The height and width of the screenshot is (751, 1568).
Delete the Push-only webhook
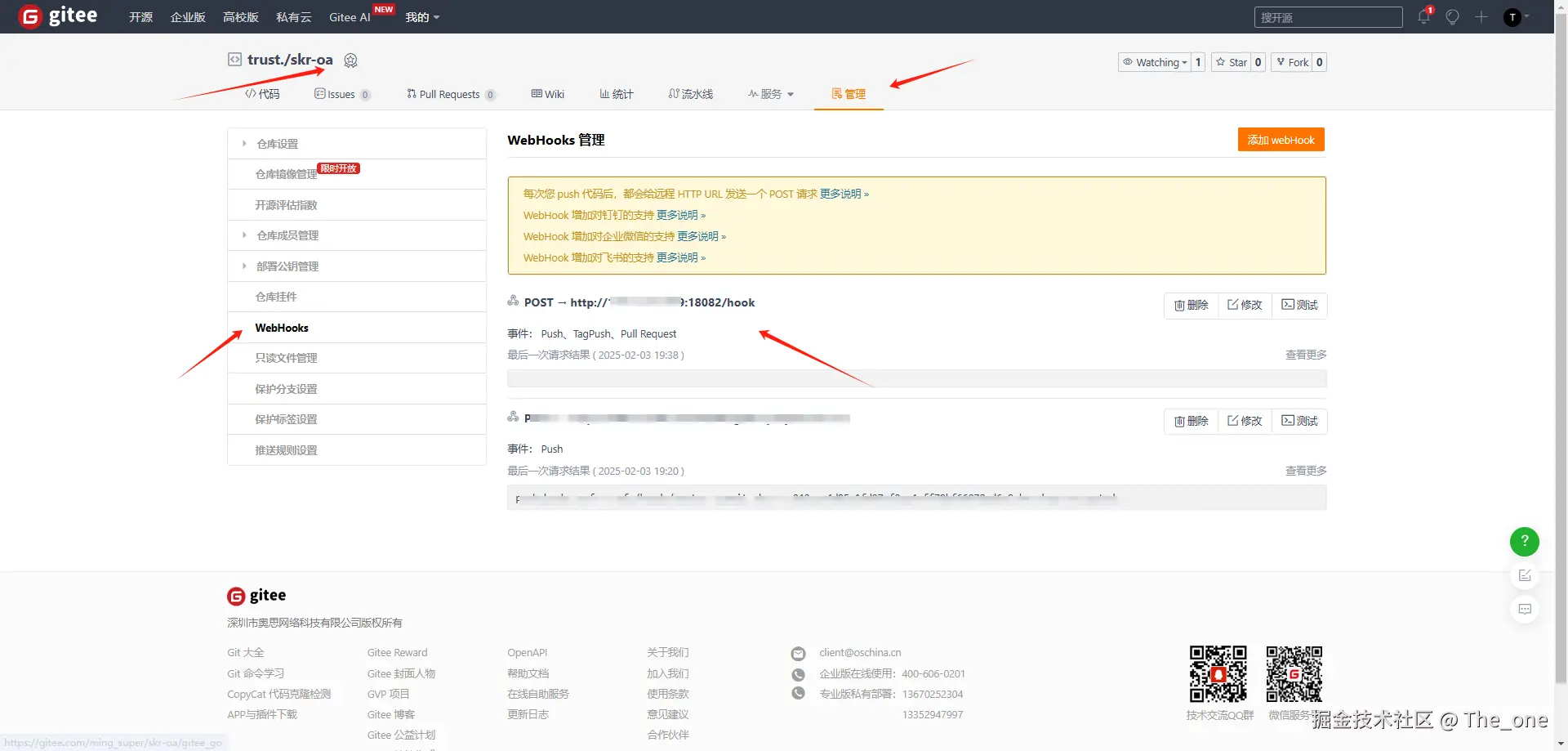[x=1191, y=422]
